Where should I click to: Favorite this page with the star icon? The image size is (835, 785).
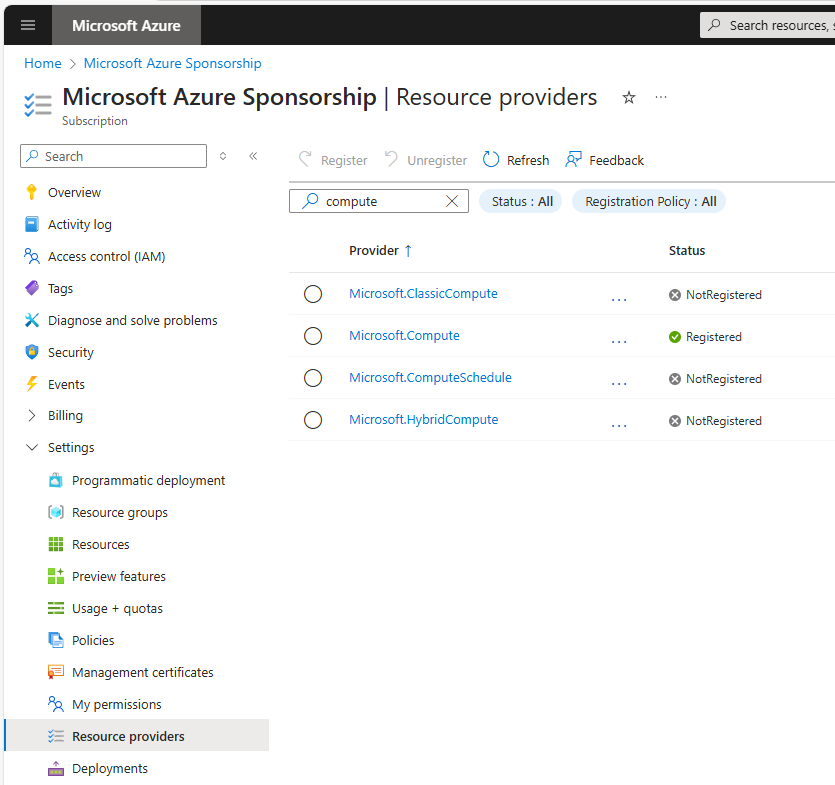pyautogui.click(x=629, y=97)
